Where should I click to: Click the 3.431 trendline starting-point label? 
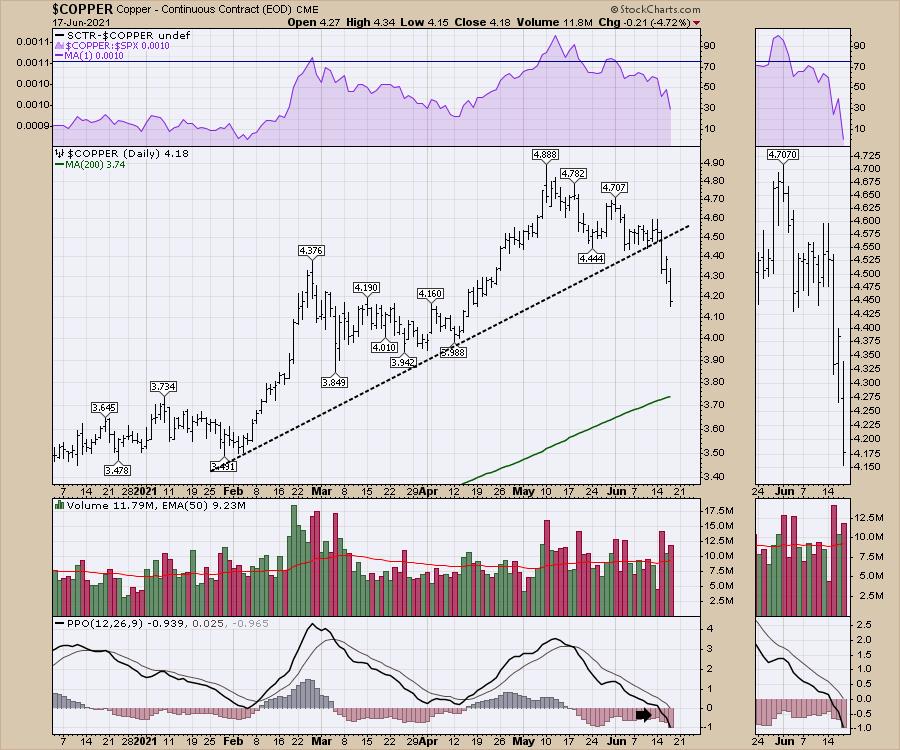click(223, 466)
